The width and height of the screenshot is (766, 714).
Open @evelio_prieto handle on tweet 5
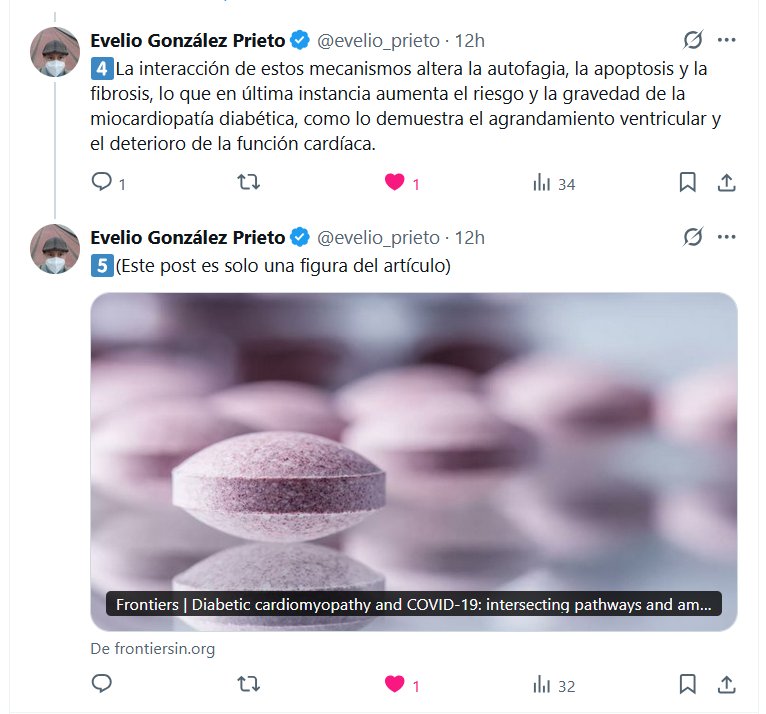[x=378, y=238]
